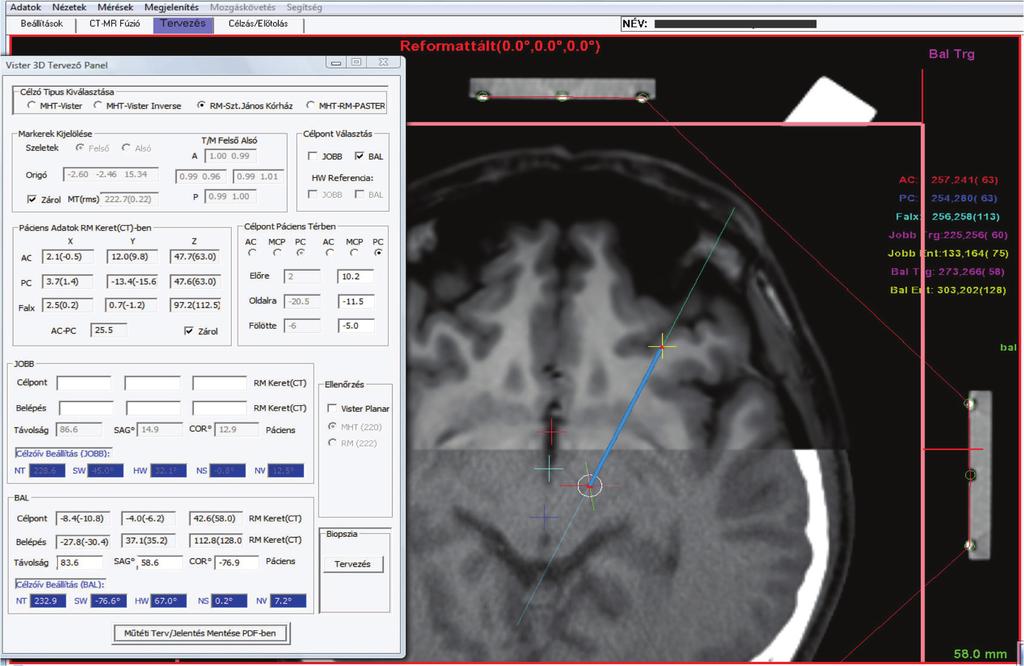Image resolution: width=1024 pixels, height=666 pixels.
Task: Maximize the Vister 3D Tervező Panel window
Action: (x=356, y=63)
